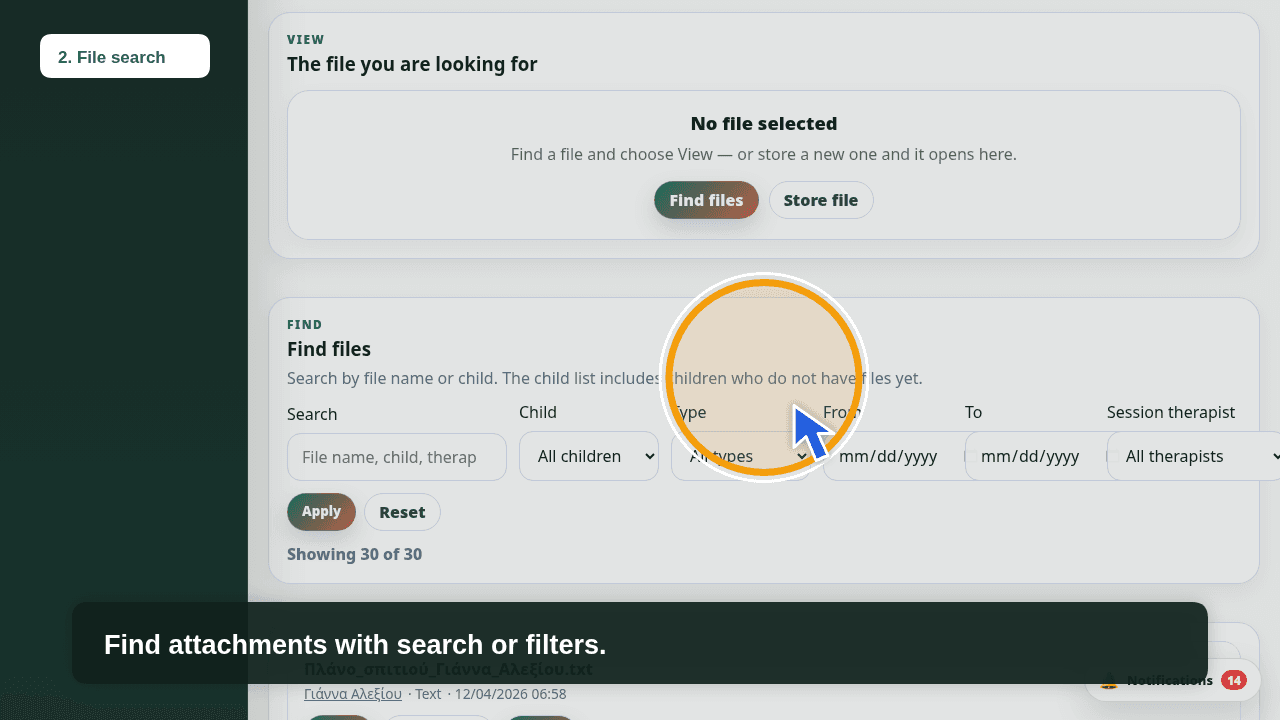Focus the Search text field
Viewport: 1280px width, 720px height.
pyautogui.click(x=397, y=457)
